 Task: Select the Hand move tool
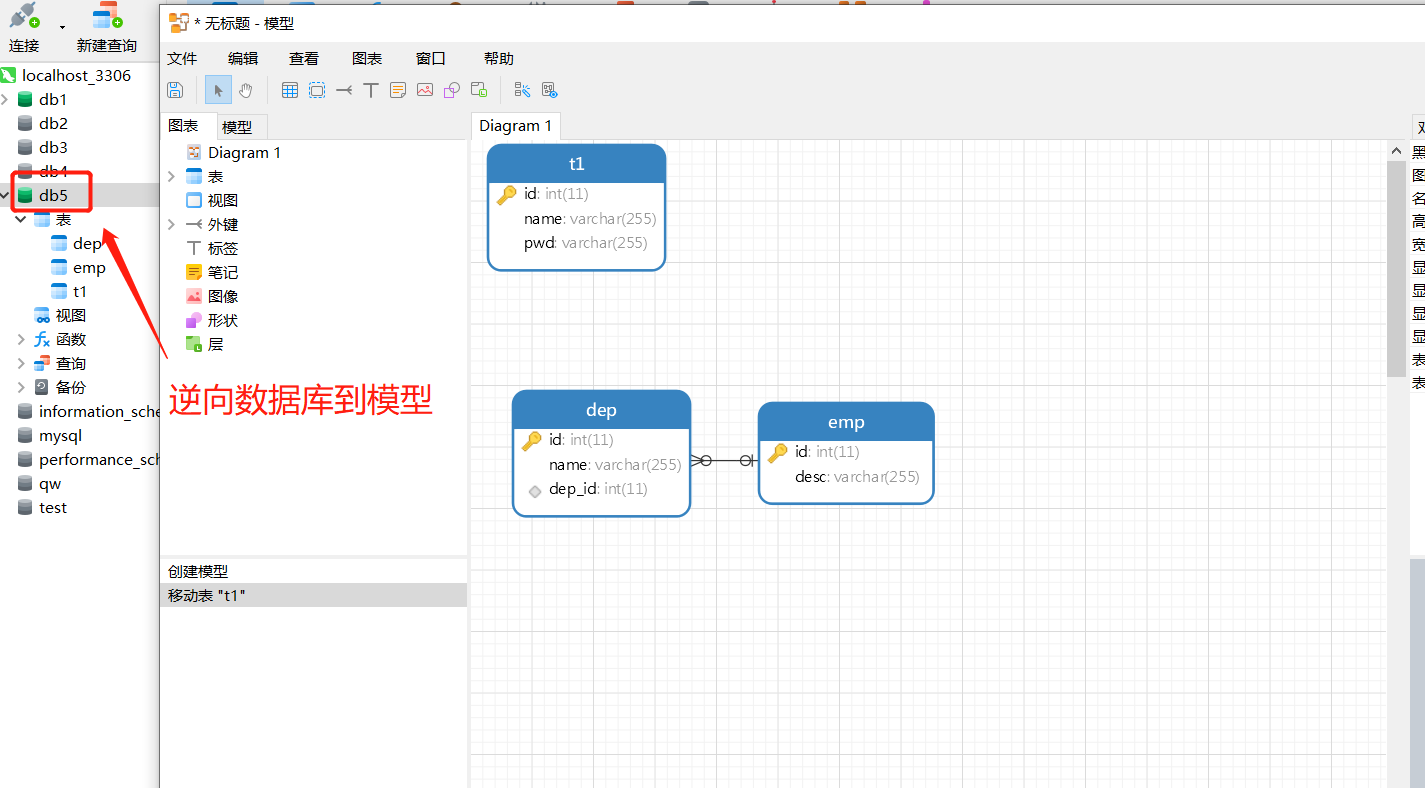(246, 90)
